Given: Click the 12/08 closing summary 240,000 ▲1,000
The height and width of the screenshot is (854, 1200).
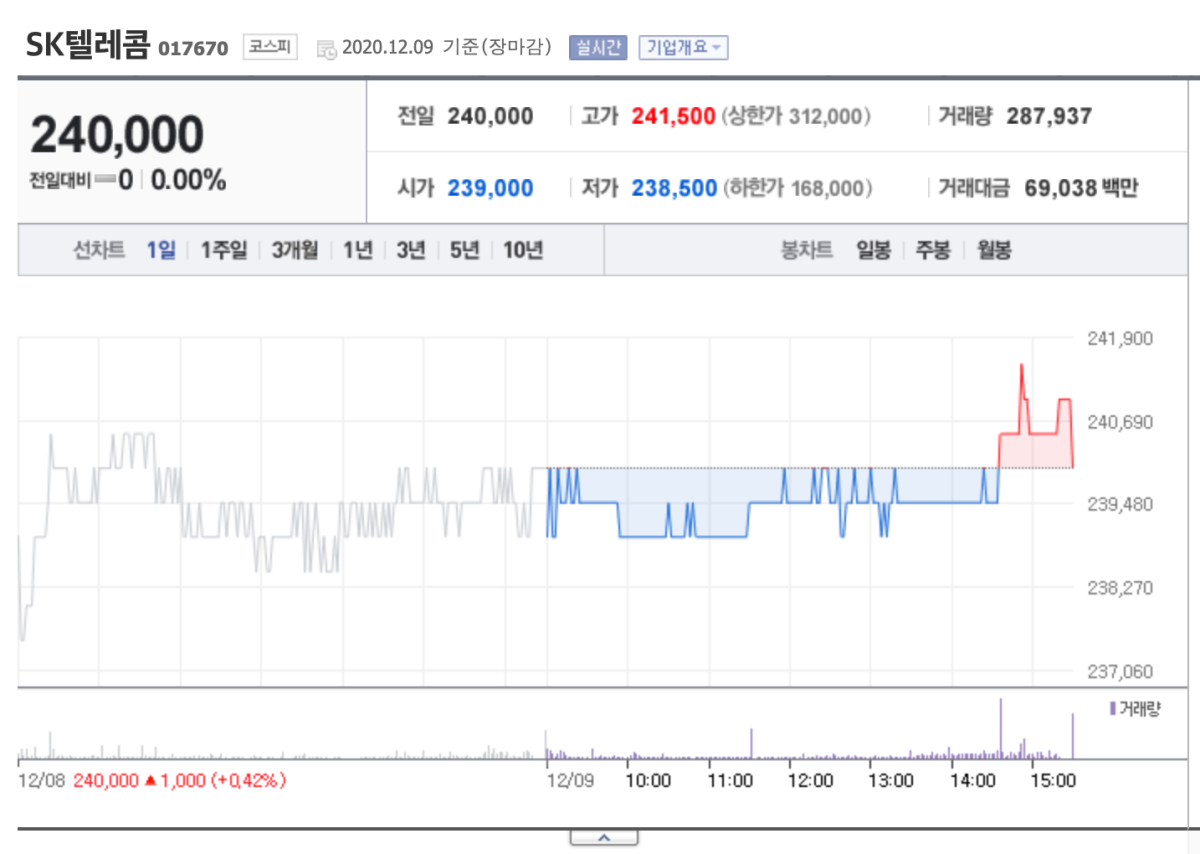Looking at the screenshot, I should coord(180,780).
